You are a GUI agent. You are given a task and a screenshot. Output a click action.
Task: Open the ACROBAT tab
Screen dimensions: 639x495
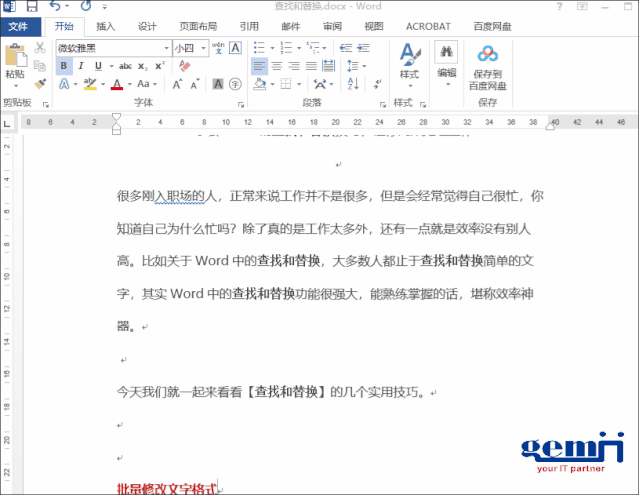point(428,26)
